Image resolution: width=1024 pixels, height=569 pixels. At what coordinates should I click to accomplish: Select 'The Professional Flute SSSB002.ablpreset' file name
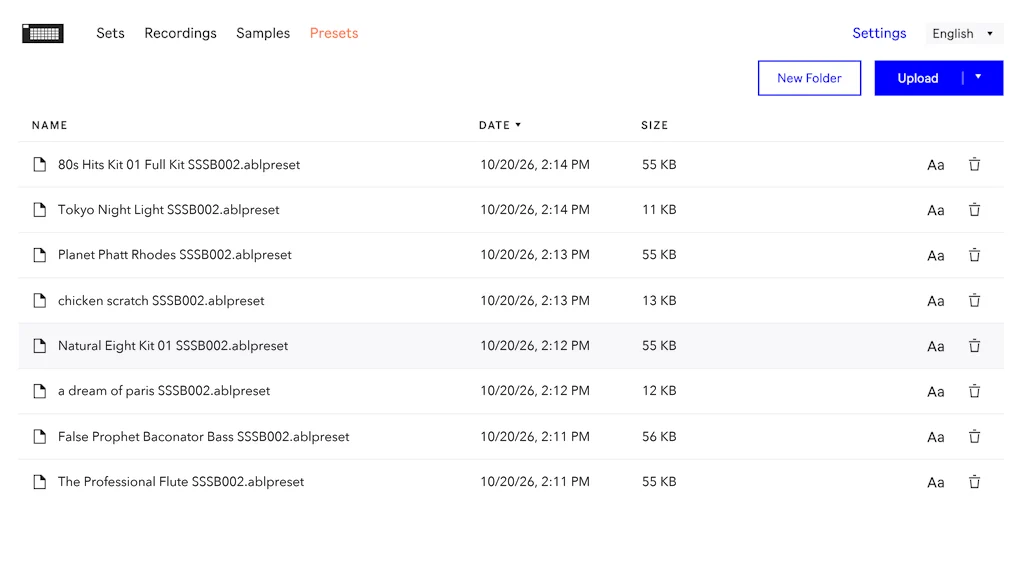click(181, 481)
